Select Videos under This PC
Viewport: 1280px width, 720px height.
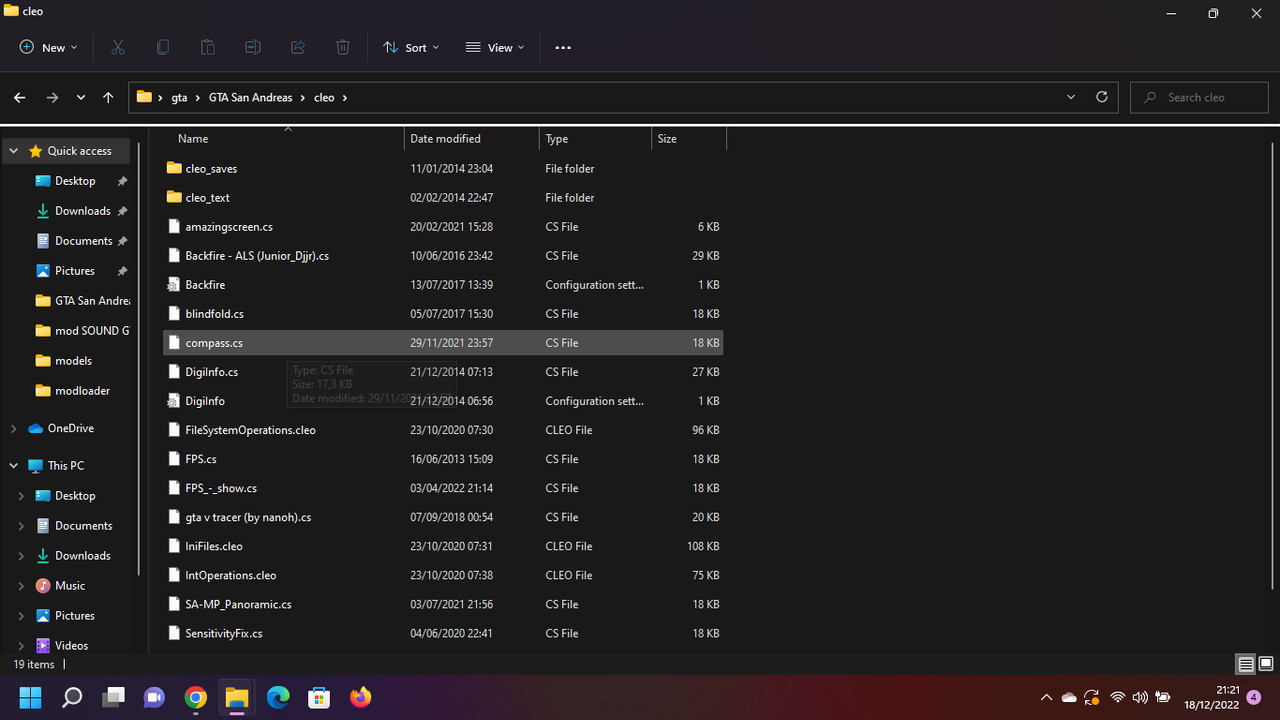69,646
